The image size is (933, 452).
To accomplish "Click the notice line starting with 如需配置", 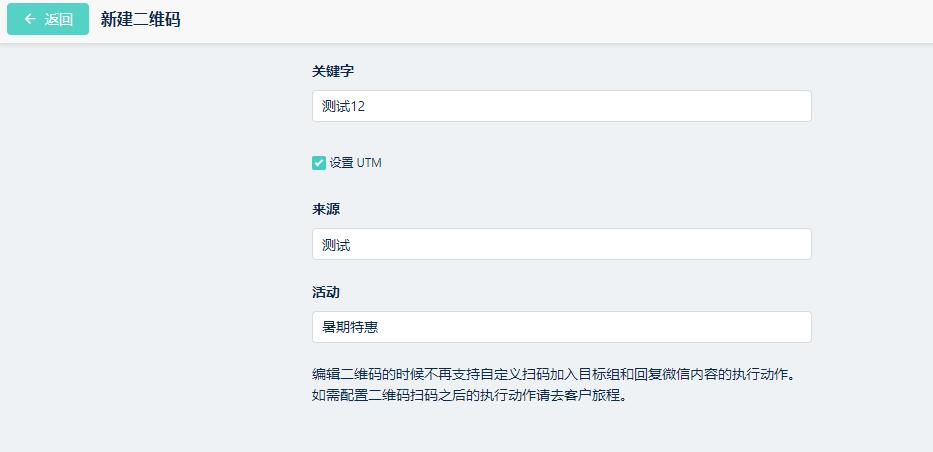I will pyautogui.click(x=475, y=394).
